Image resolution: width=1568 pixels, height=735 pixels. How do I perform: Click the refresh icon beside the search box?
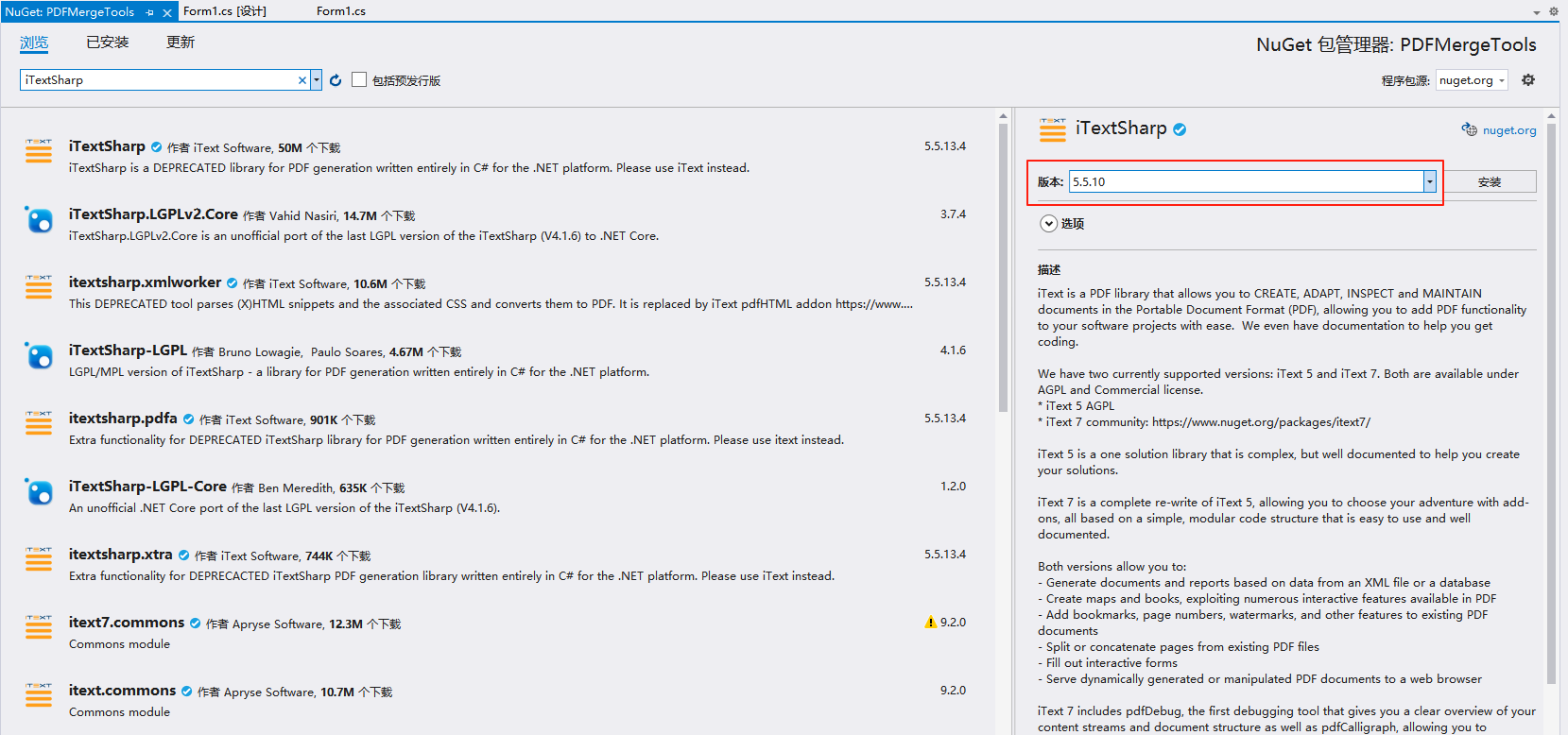[x=336, y=80]
